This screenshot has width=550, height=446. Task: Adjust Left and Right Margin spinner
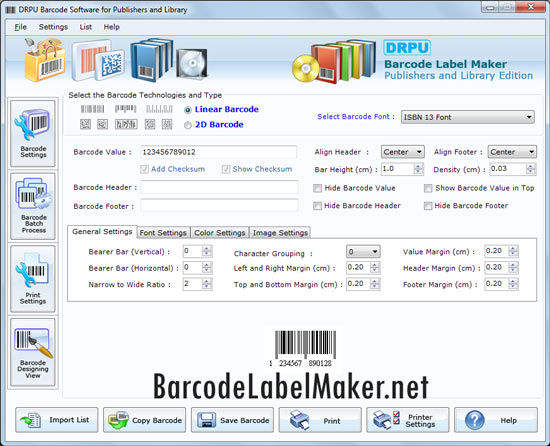click(375, 268)
